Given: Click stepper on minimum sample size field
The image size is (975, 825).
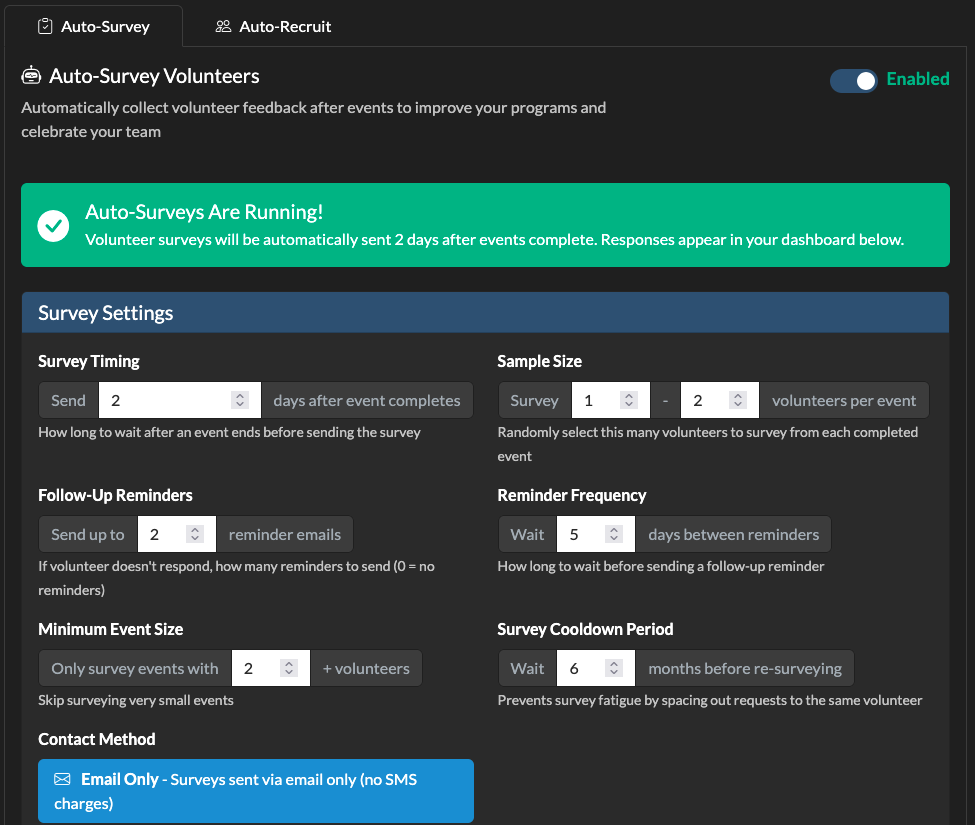Looking at the screenshot, I should coord(628,400).
